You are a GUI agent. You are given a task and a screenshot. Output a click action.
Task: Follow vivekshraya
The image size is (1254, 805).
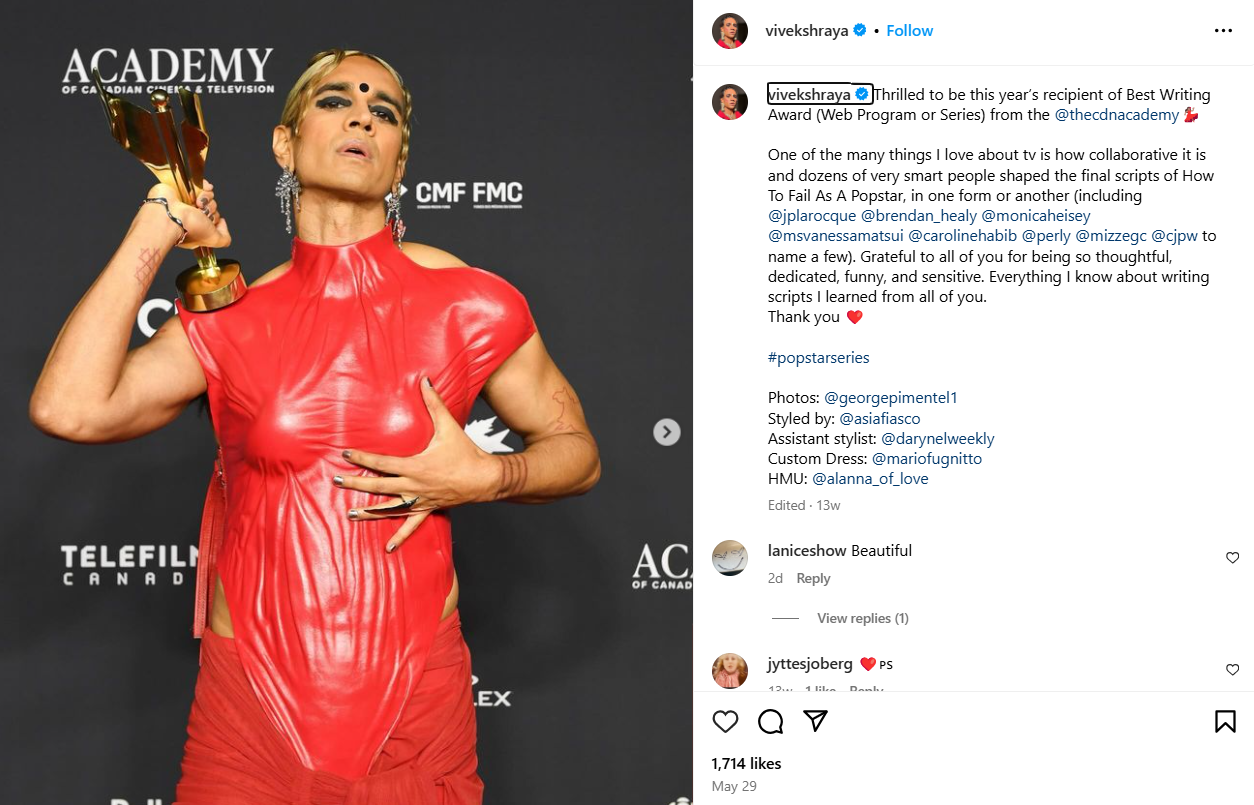click(910, 31)
